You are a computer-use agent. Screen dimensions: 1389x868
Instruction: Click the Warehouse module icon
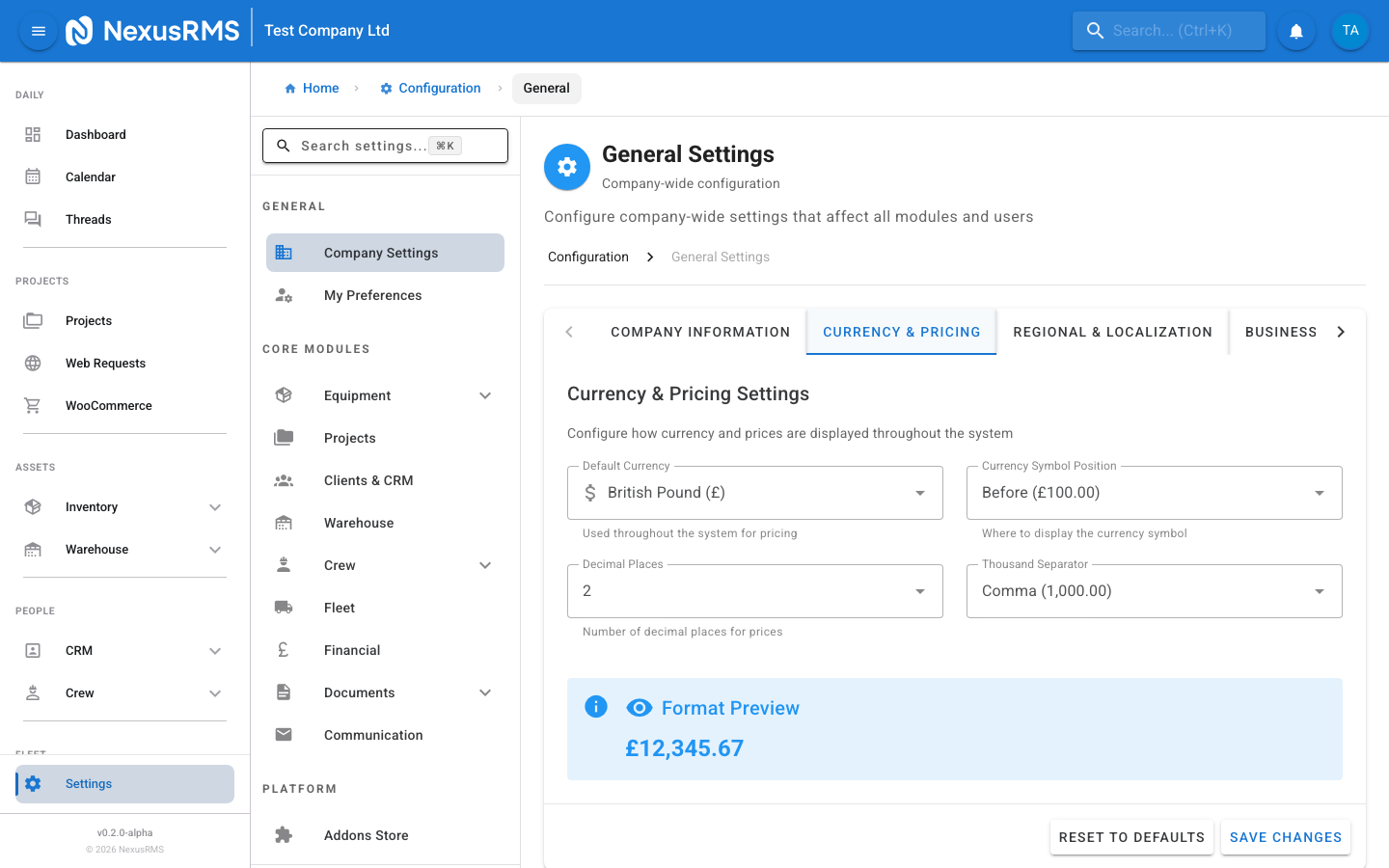coord(283,522)
